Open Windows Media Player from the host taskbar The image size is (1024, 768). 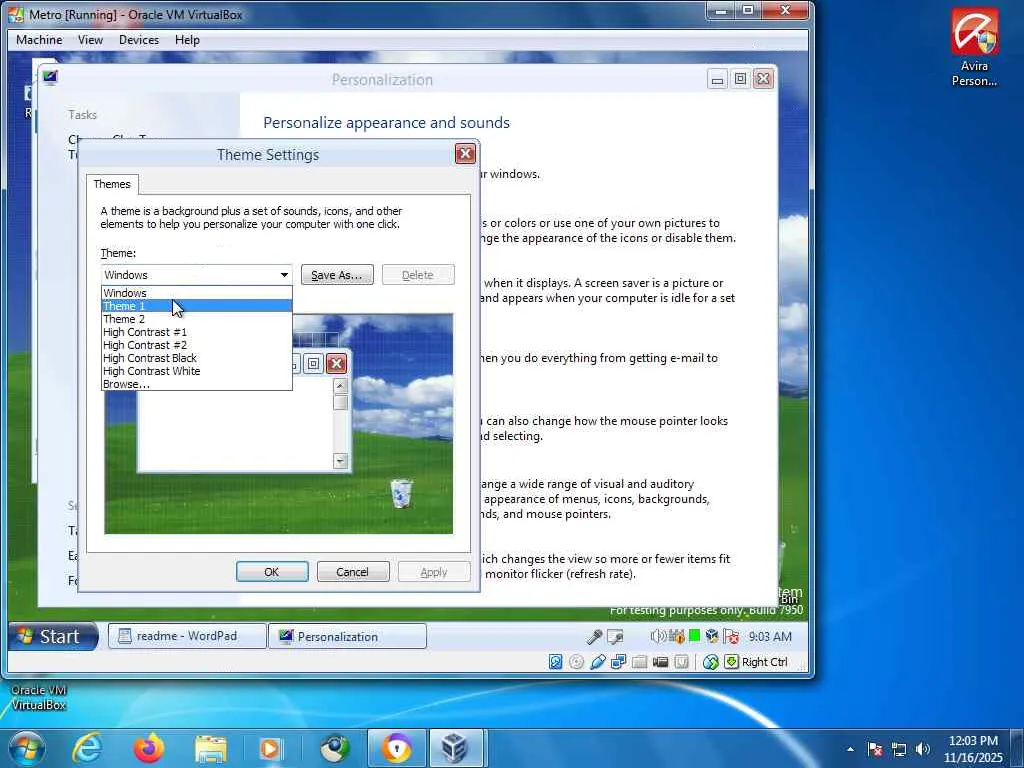click(272, 748)
